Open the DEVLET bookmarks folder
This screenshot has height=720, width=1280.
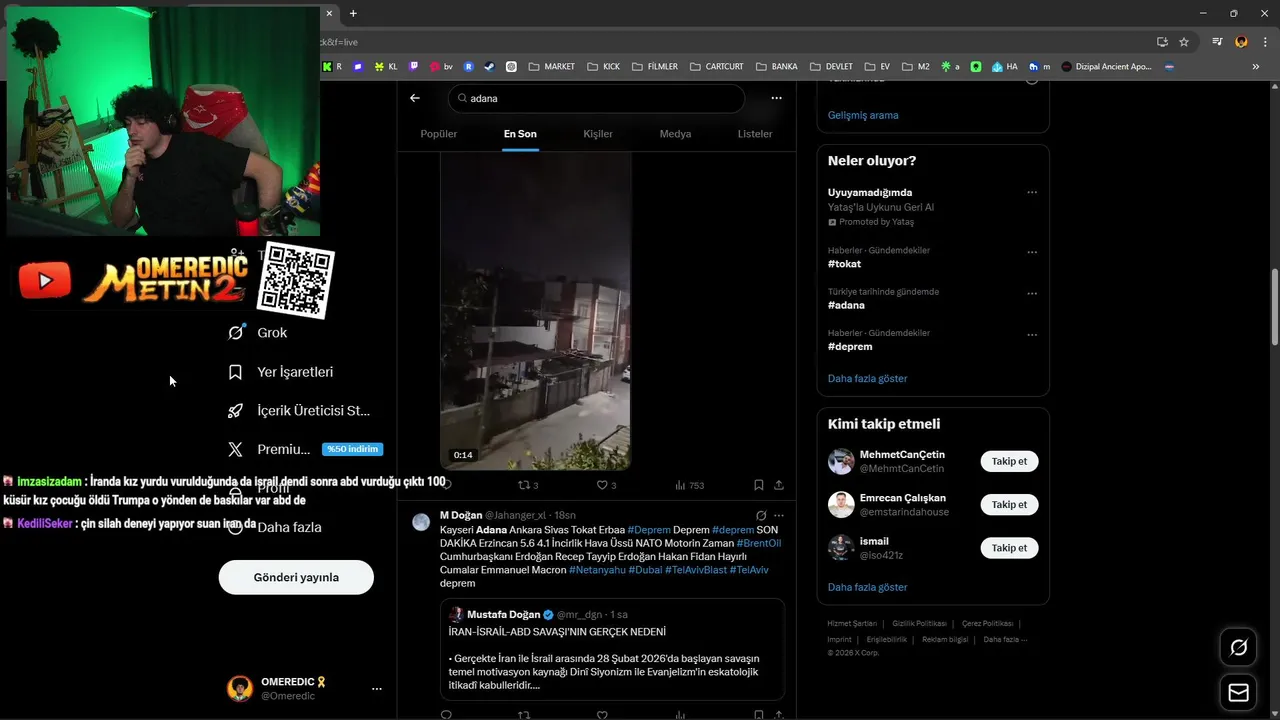click(x=831, y=67)
